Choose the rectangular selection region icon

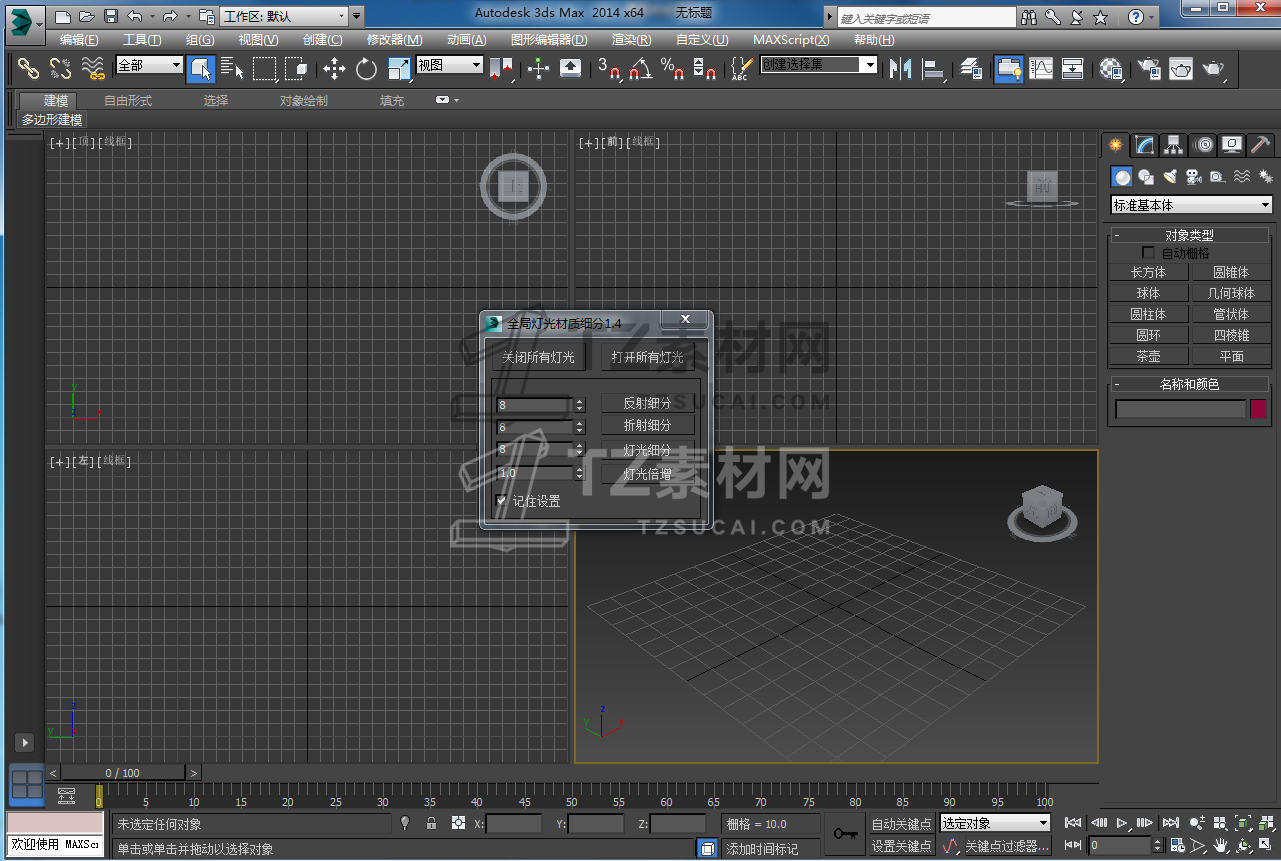coord(264,68)
